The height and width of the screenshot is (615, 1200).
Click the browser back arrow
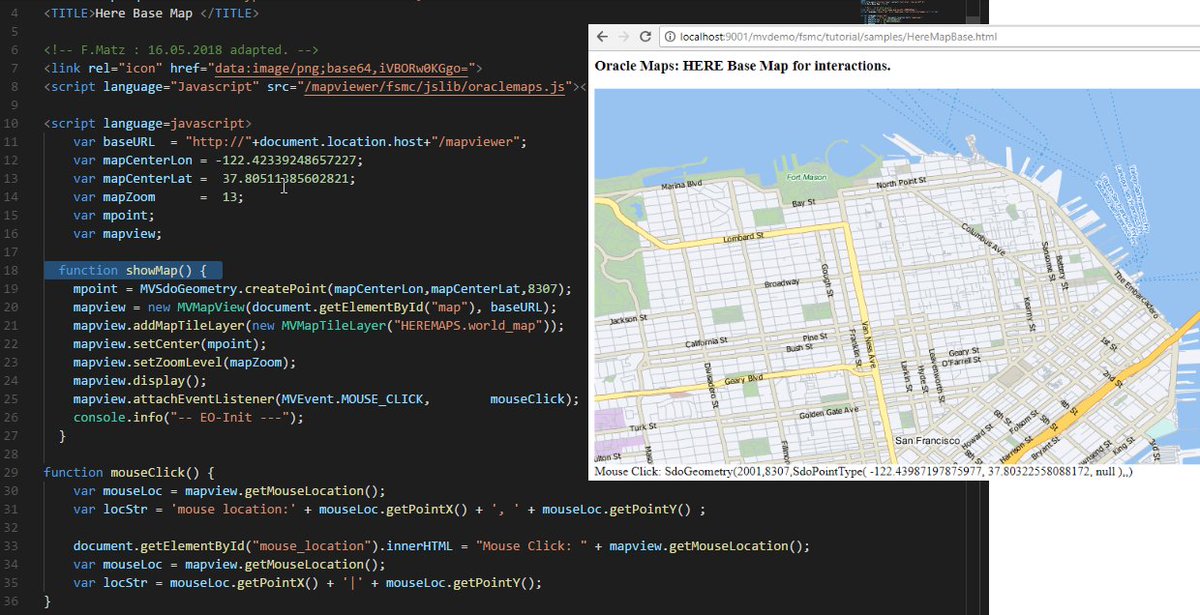pyautogui.click(x=603, y=36)
